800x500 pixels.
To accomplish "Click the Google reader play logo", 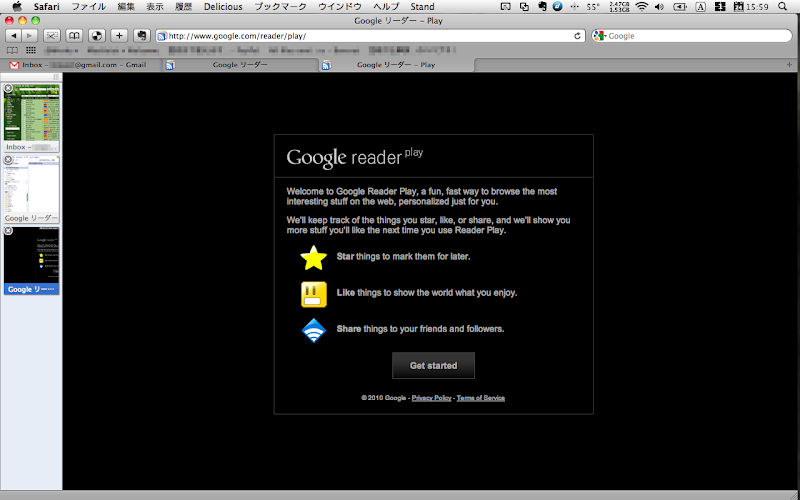I will 355,157.
